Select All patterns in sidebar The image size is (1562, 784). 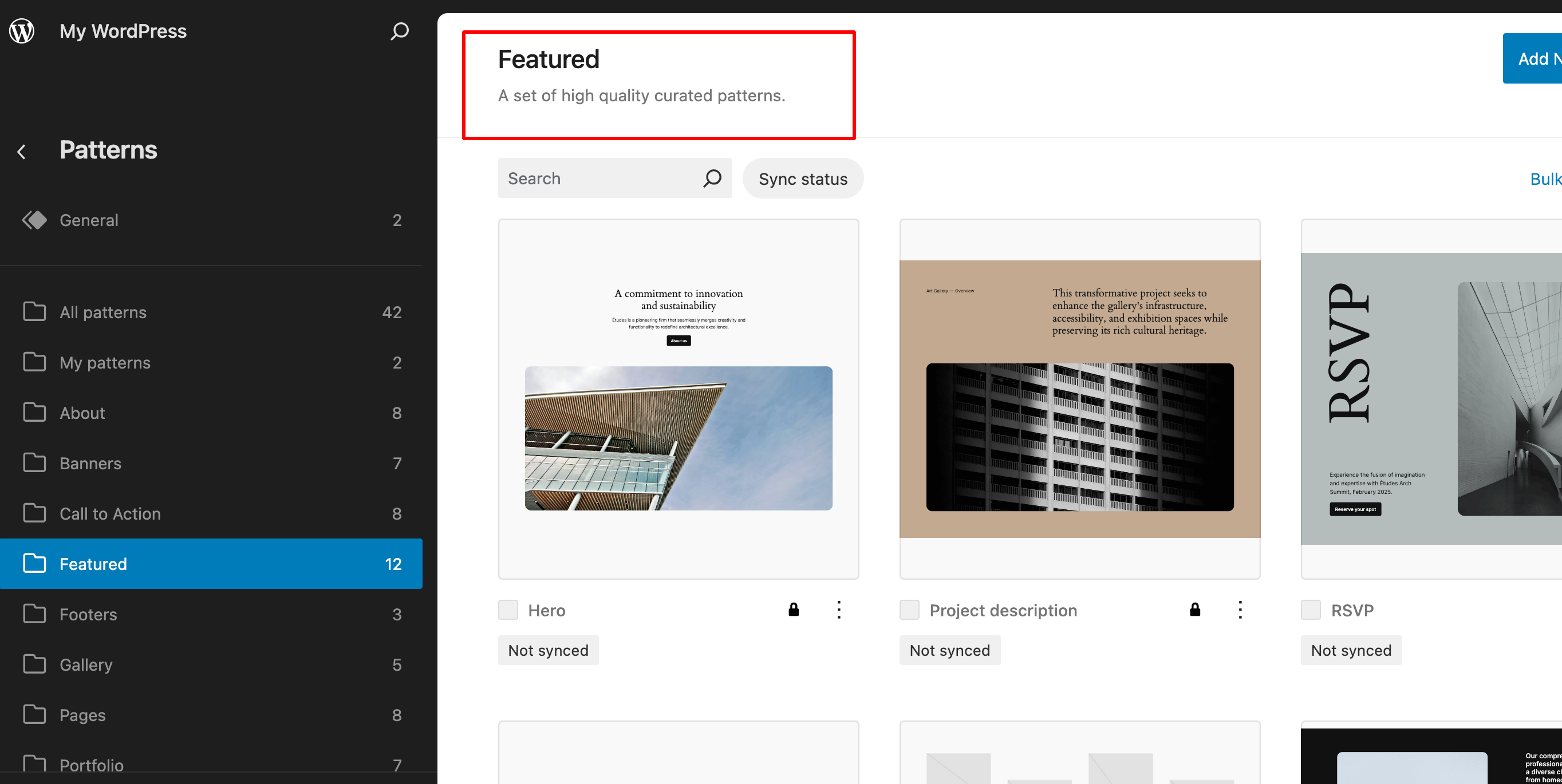click(103, 312)
